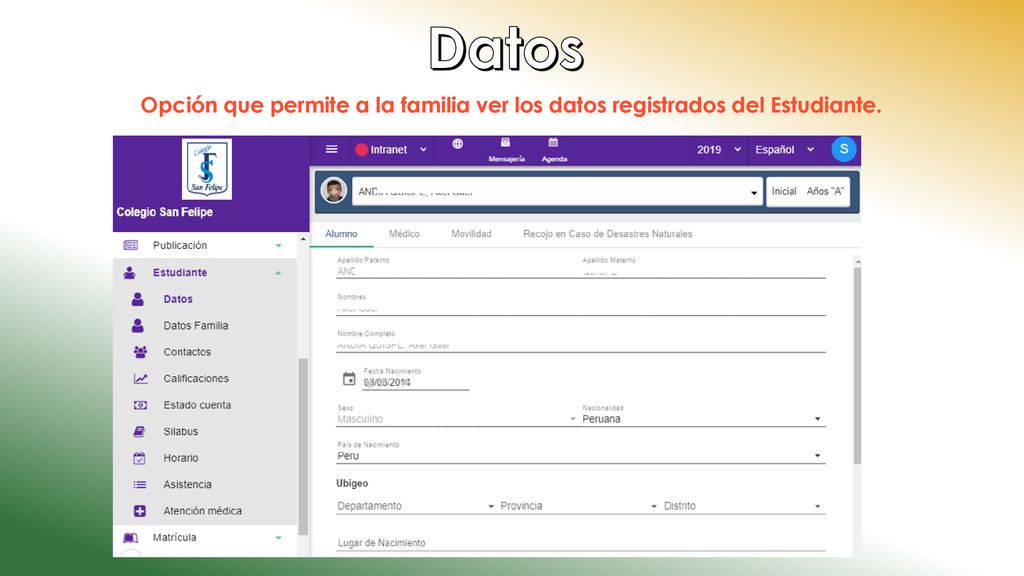Click the Datos Familia person icon
The image size is (1024, 576).
tap(137, 325)
